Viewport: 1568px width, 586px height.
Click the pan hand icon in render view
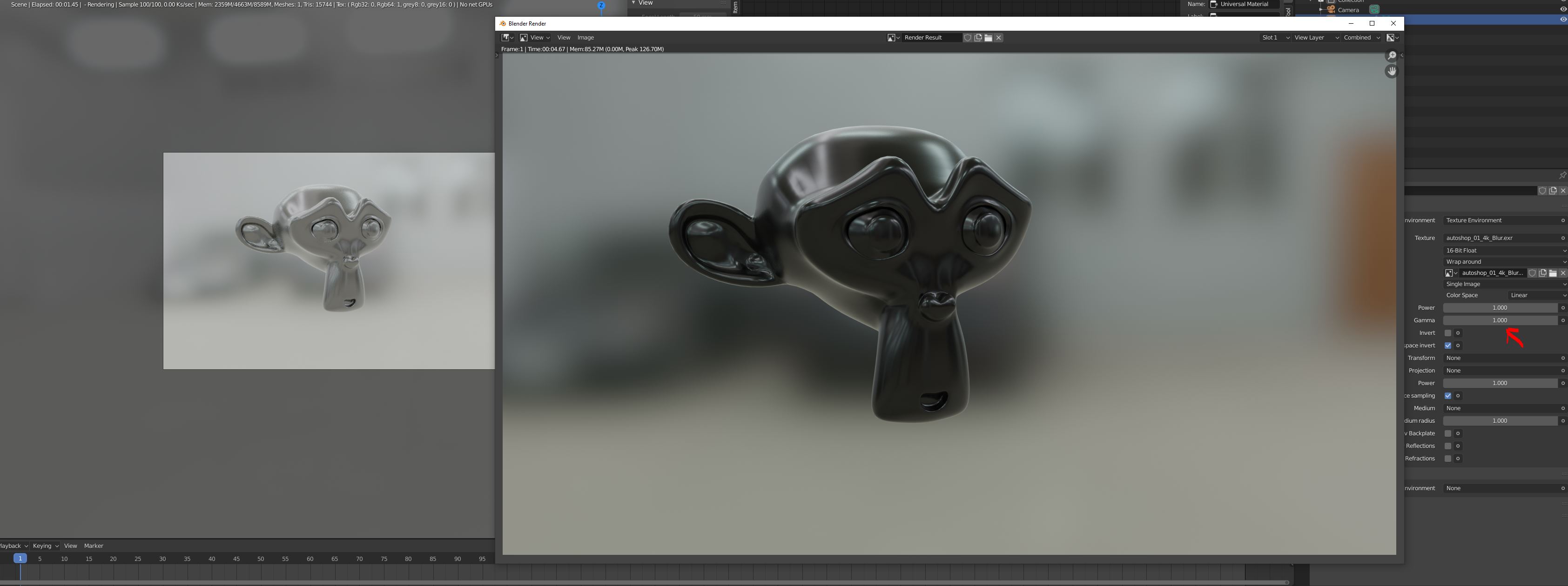point(1392,71)
